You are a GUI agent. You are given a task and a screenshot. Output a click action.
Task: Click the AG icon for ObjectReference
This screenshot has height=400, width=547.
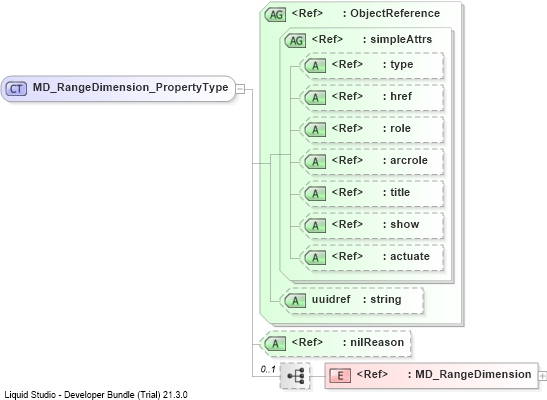pyautogui.click(x=276, y=15)
